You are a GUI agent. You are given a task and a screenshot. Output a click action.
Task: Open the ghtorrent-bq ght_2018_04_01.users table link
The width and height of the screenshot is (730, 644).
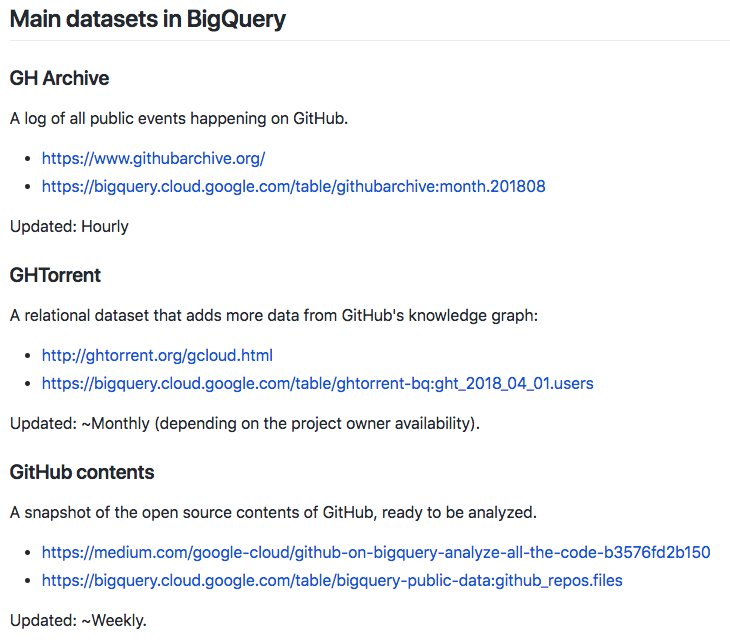click(x=318, y=384)
